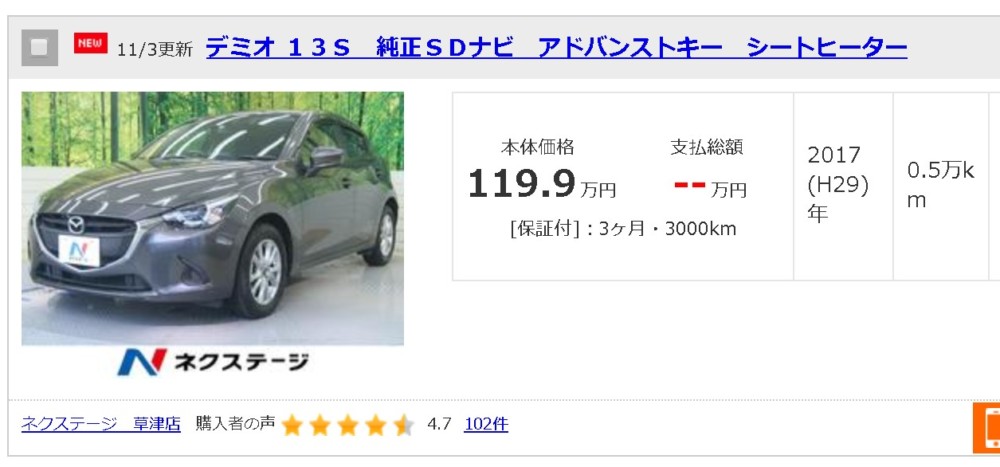Open the デミオ 13S listing title link
This screenshot has width=1000, height=467.
click(x=556, y=48)
